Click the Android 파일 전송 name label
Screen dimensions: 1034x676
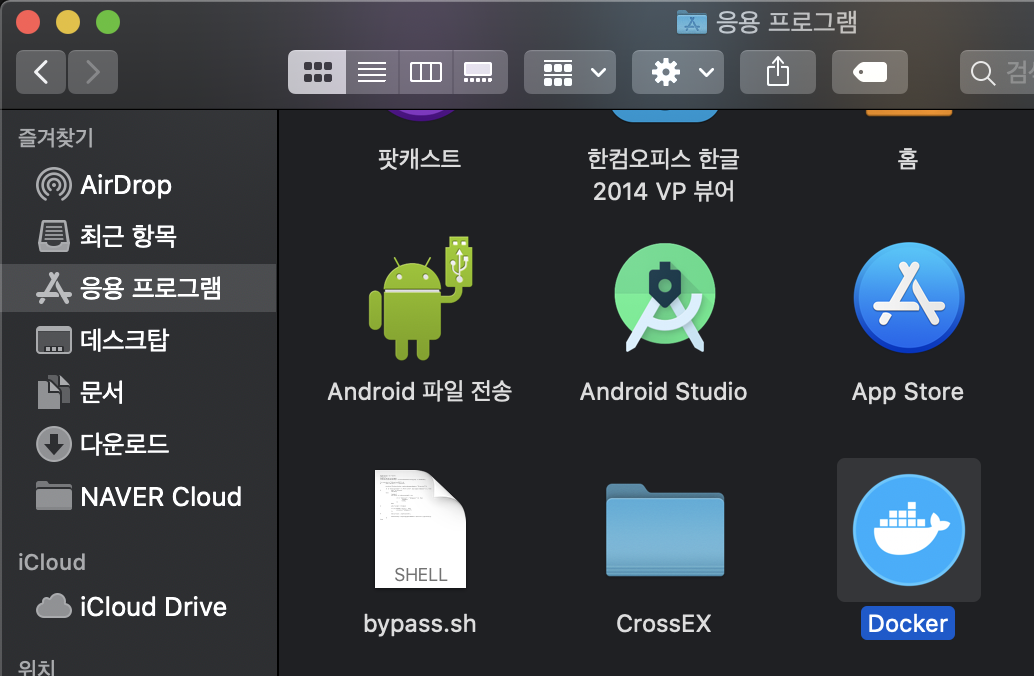pyautogui.click(x=420, y=392)
